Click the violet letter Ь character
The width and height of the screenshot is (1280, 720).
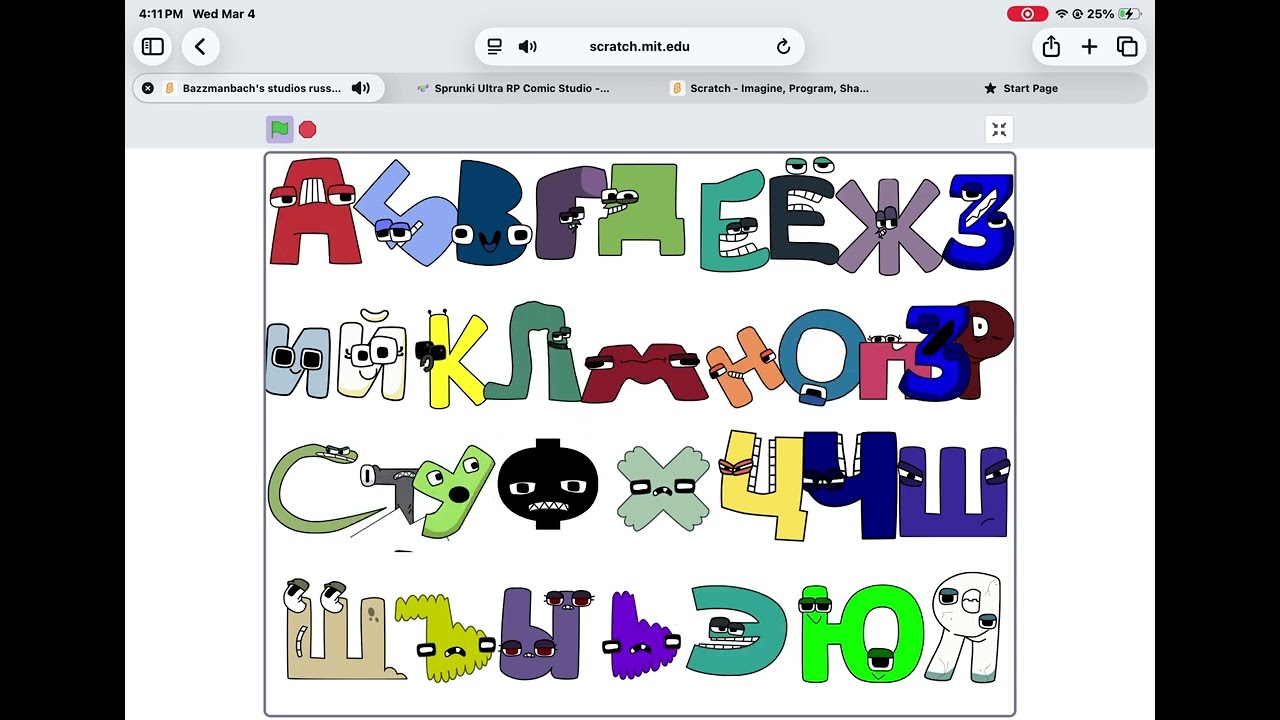[x=640, y=634]
